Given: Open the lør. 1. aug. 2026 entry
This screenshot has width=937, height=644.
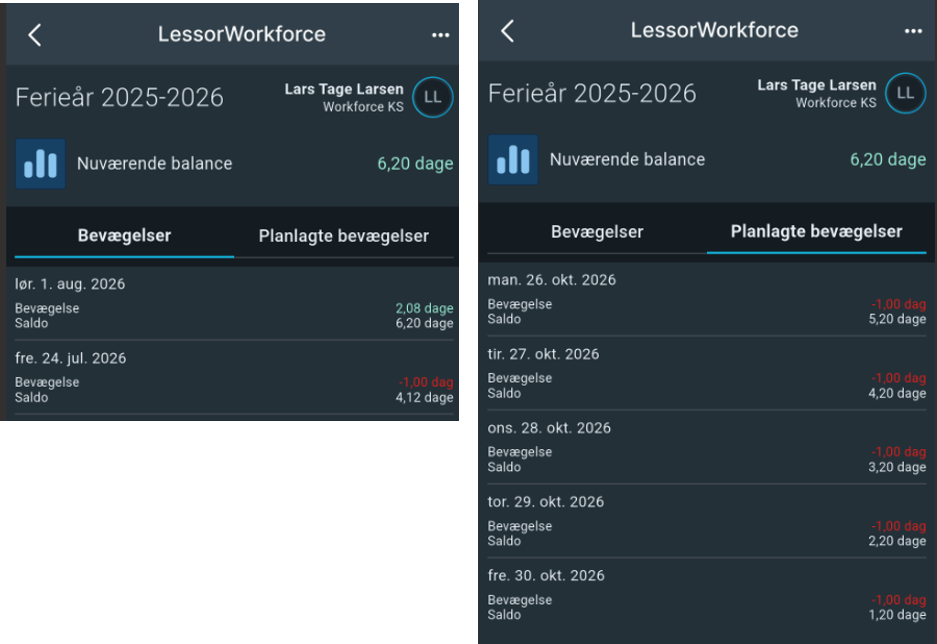Looking at the screenshot, I should [x=234, y=303].
